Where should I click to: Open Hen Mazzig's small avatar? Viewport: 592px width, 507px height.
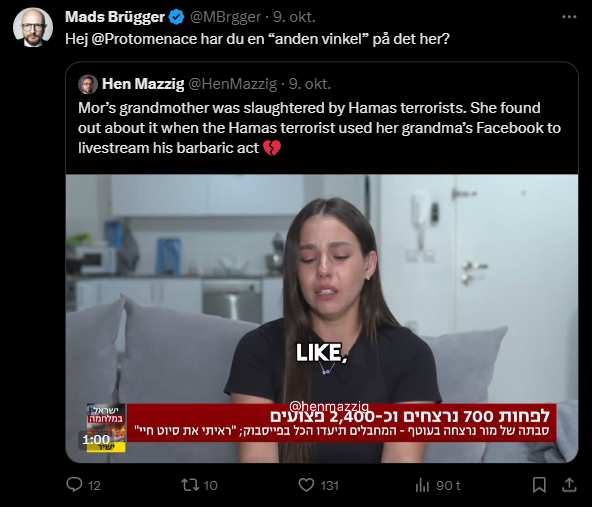pos(88,84)
